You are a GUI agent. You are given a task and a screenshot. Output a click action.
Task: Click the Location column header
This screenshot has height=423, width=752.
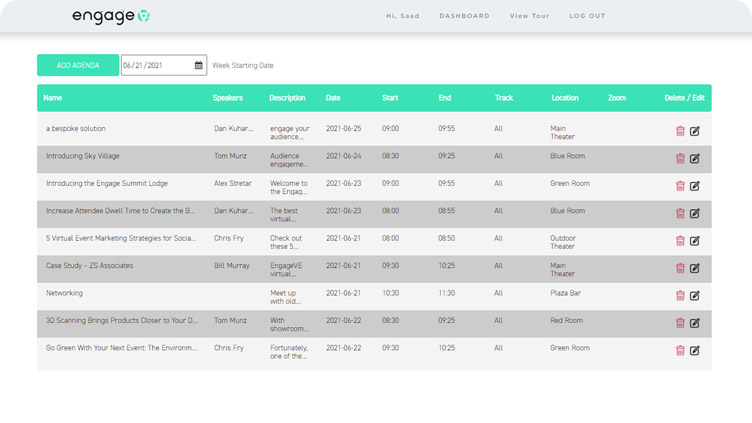pyautogui.click(x=565, y=98)
